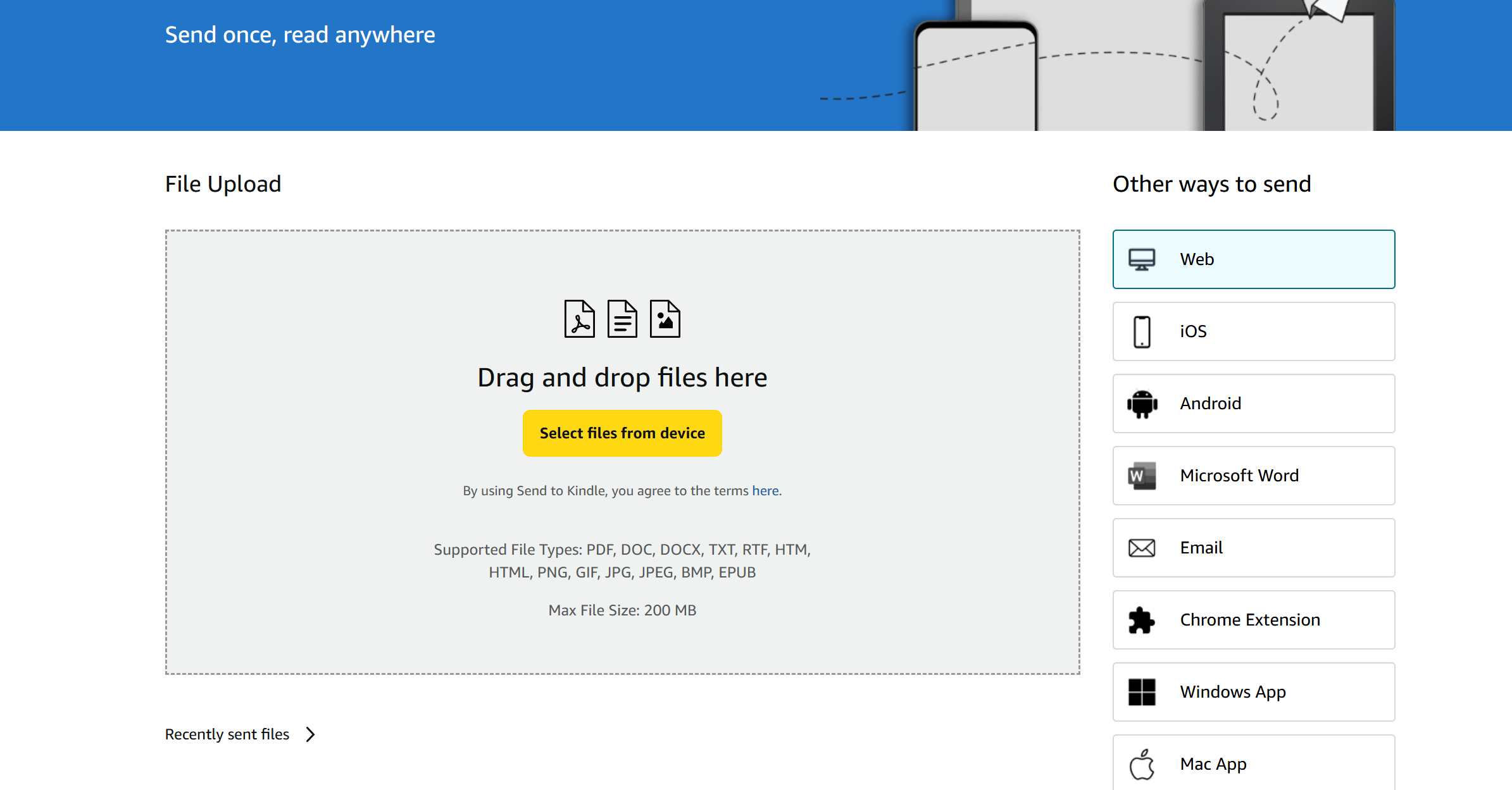The height and width of the screenshot is (790, 1512).
Task: Click the Other ways to send heading
Action: click(x=1212, y=184)
